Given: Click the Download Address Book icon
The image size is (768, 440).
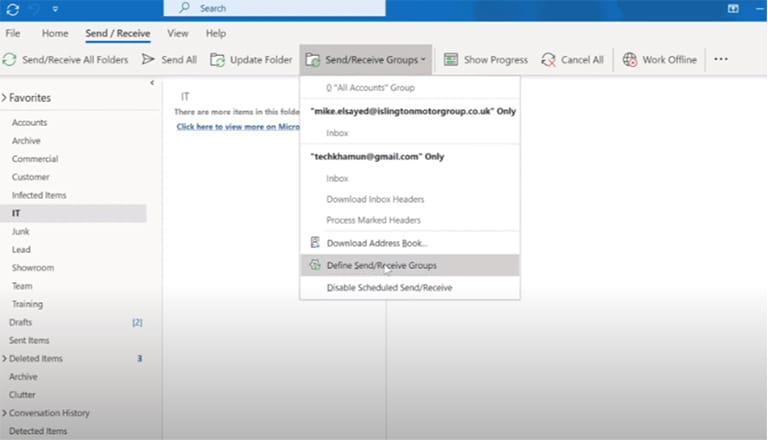Looking at the screenshot, I should point(315,243).
